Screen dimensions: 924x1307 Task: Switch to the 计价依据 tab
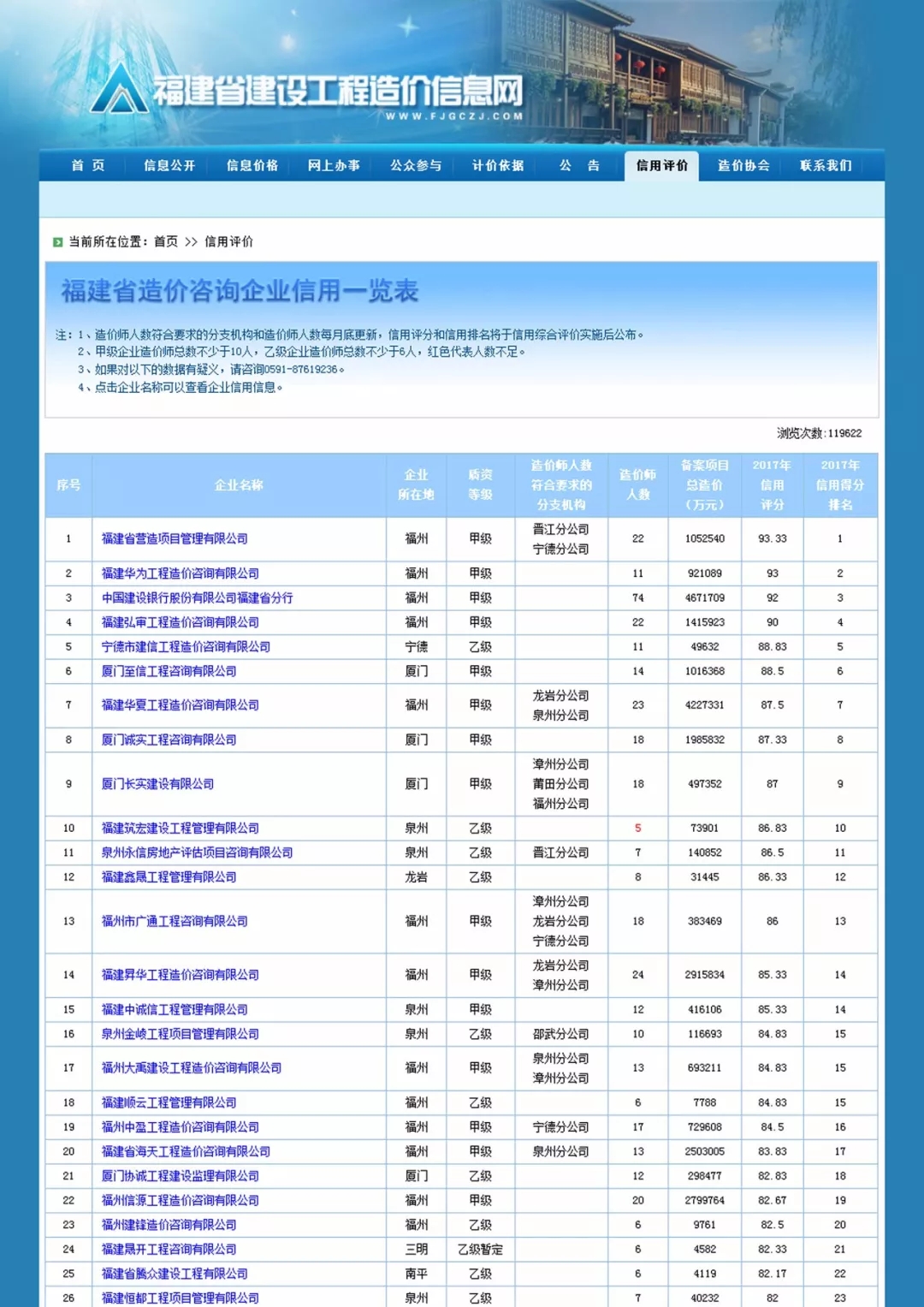pos(498,165)
